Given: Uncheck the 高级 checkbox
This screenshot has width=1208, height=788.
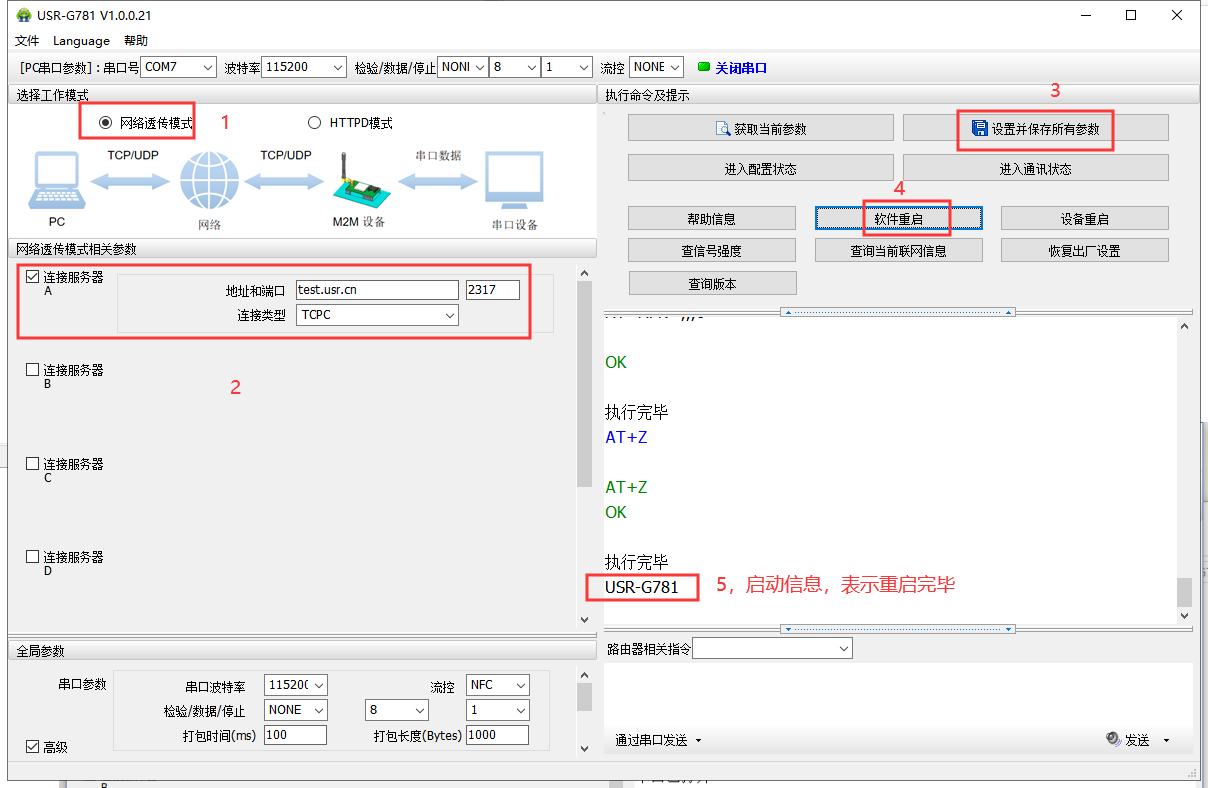Looking at the screenshot, I should (x=32, y=746).
